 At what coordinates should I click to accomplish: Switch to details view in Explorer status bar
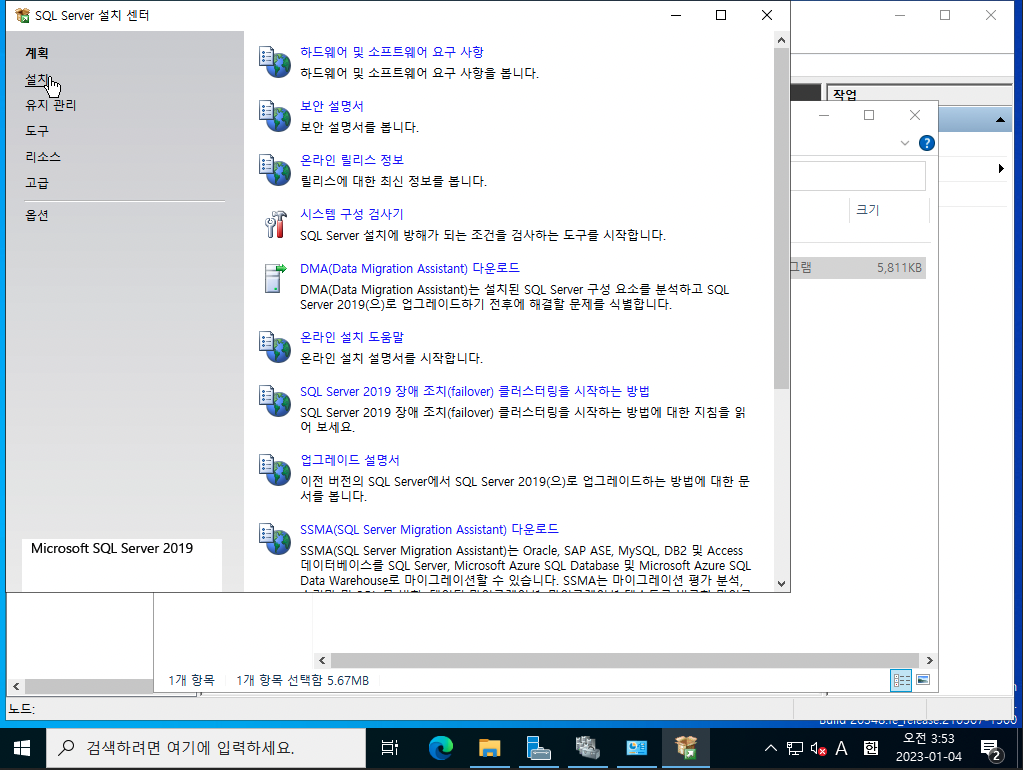coord(901,681)
